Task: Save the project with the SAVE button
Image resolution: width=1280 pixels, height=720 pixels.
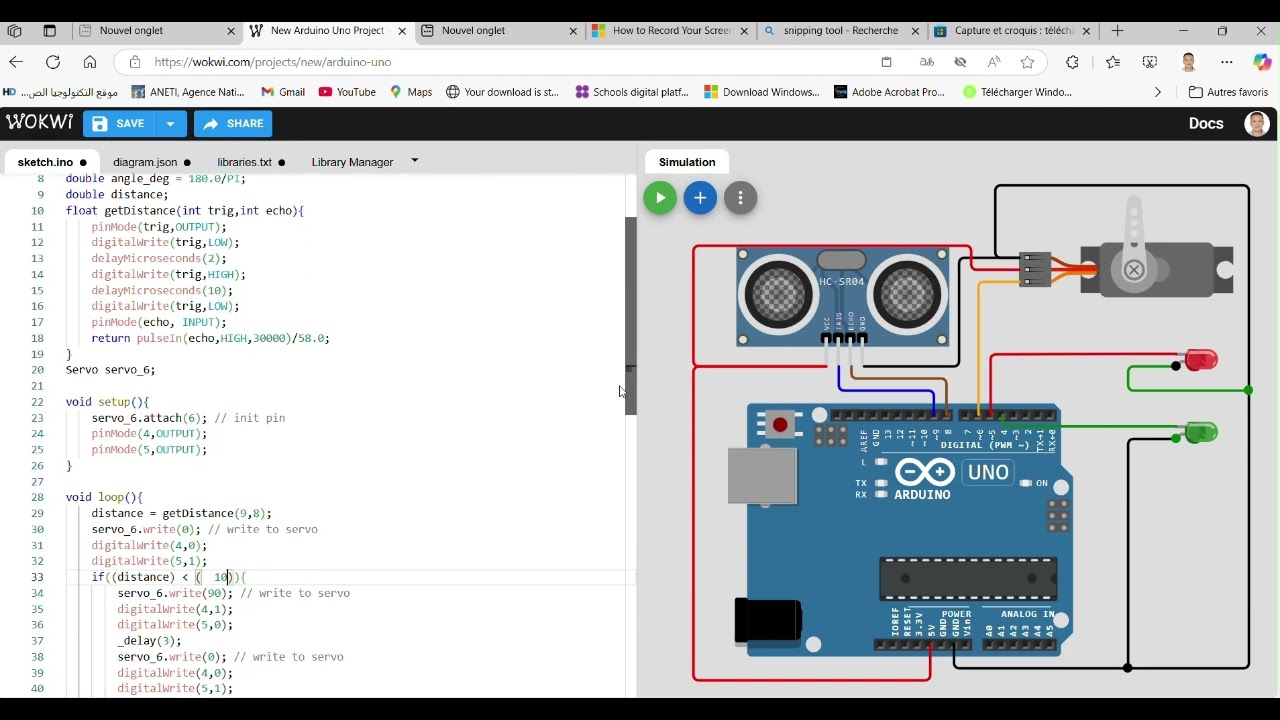Action: pos(119,124)
